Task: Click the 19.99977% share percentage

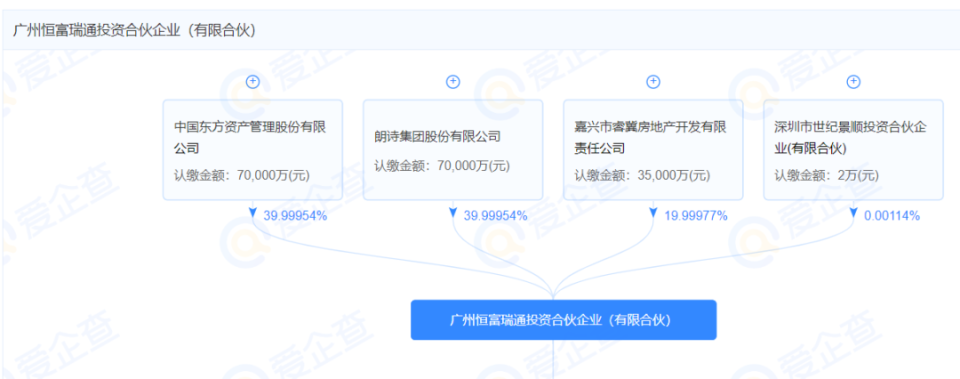Action: click(x=696, y=216)
